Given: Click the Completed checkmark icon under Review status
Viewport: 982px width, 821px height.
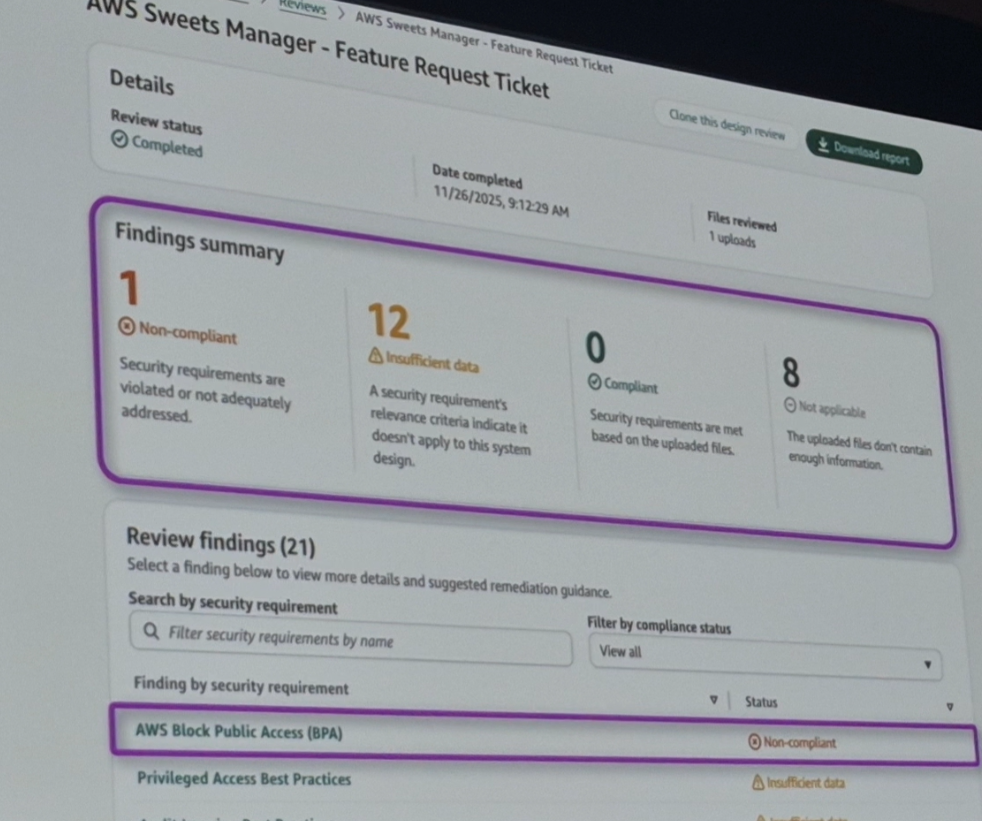Looking at the screenshot, I should (x=120, y=141).
